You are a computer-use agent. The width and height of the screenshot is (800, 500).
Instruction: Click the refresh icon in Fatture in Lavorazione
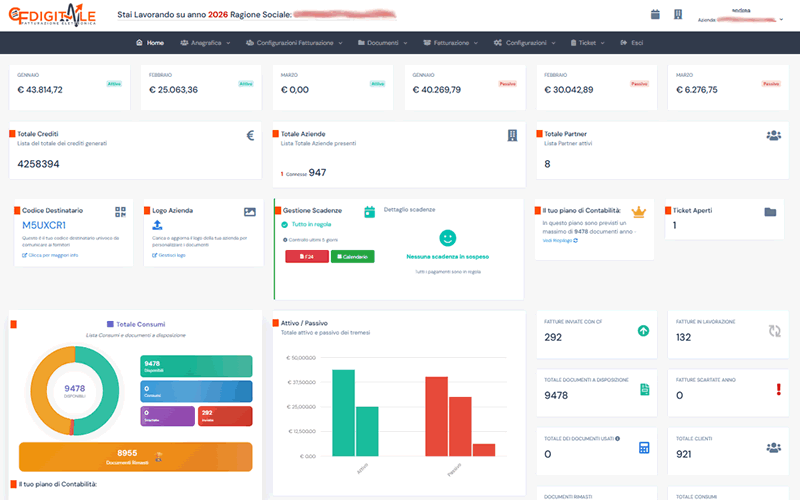773,331
